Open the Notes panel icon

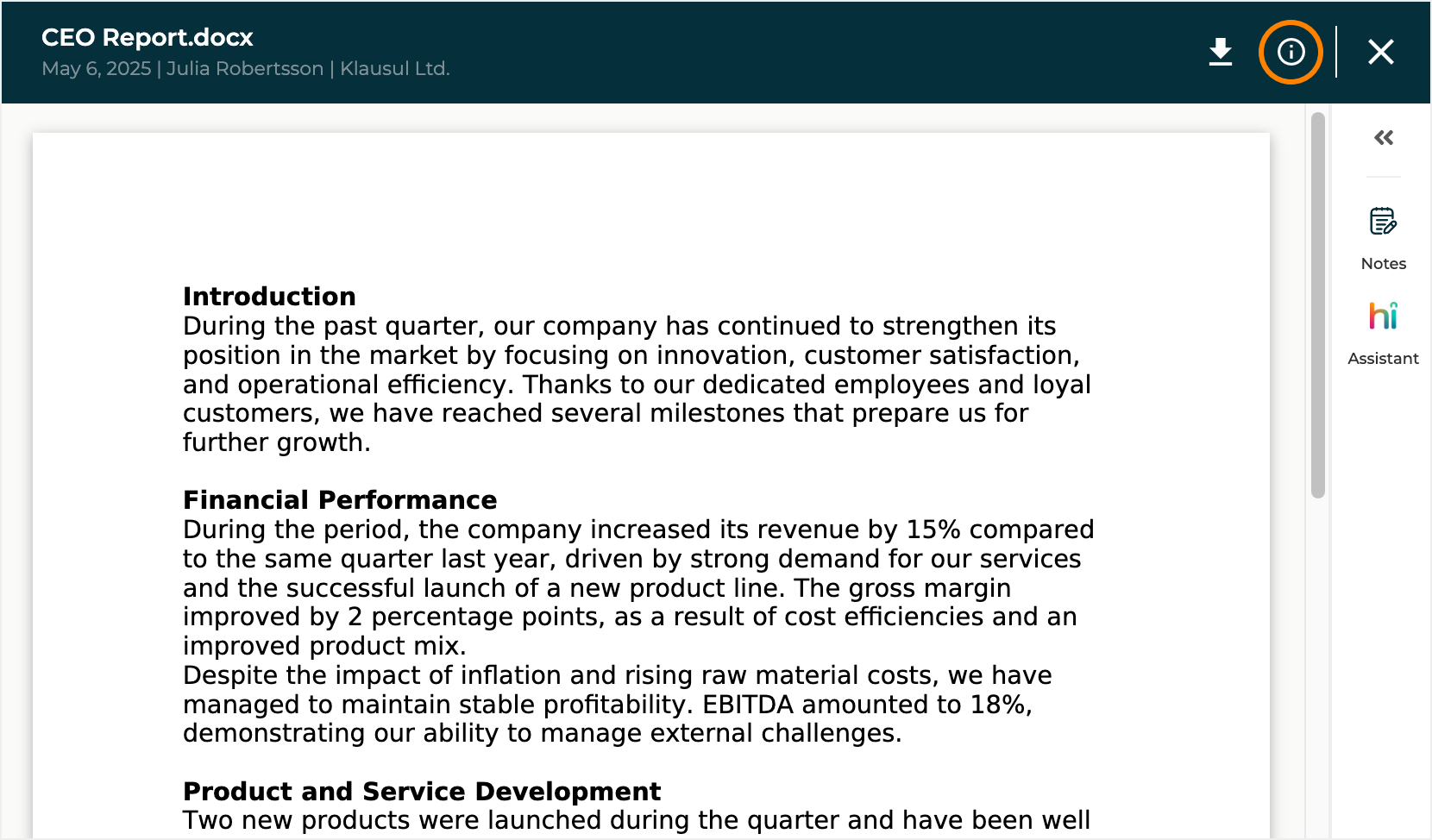1383,222
